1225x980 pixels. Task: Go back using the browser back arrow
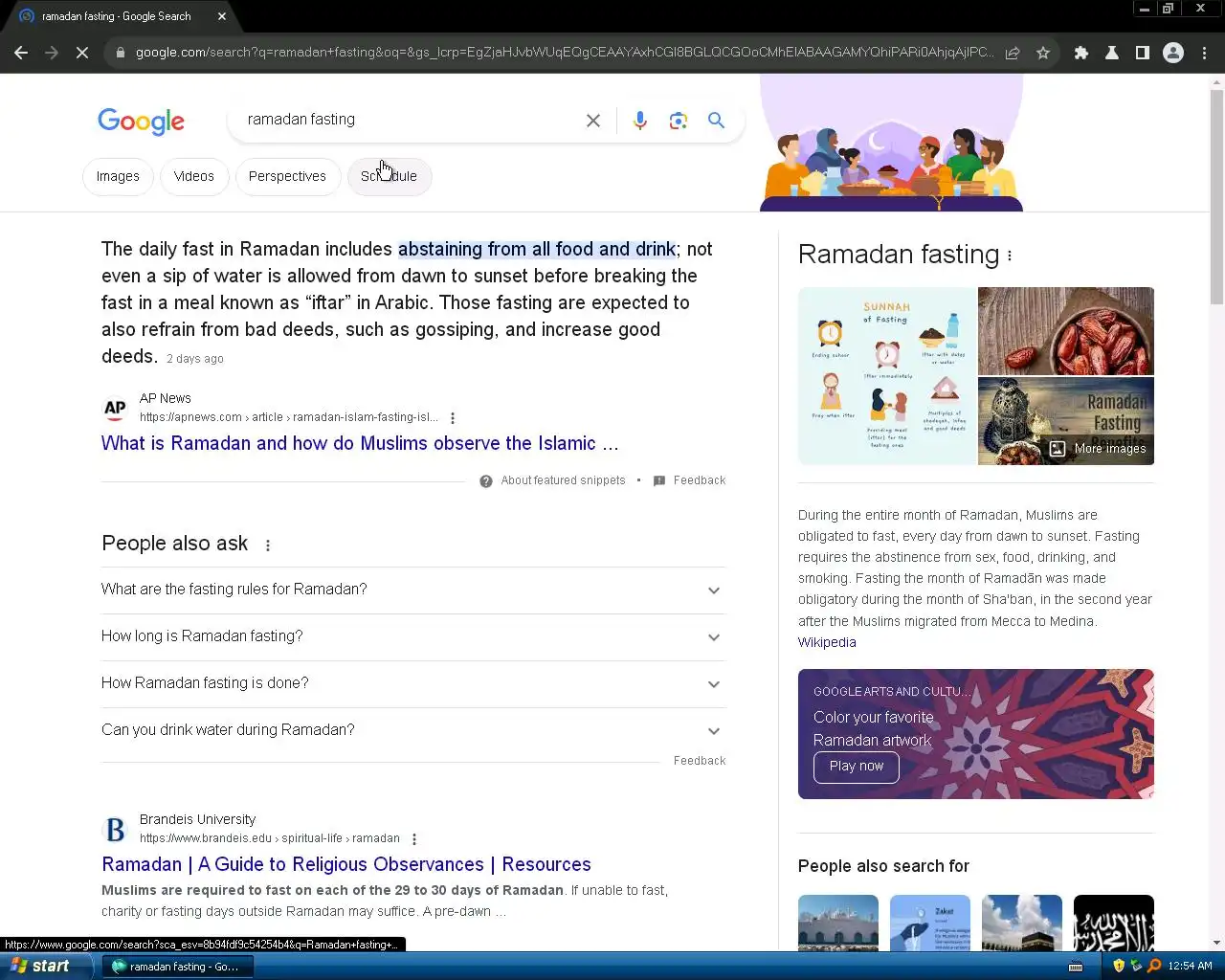tap(21, 53)
